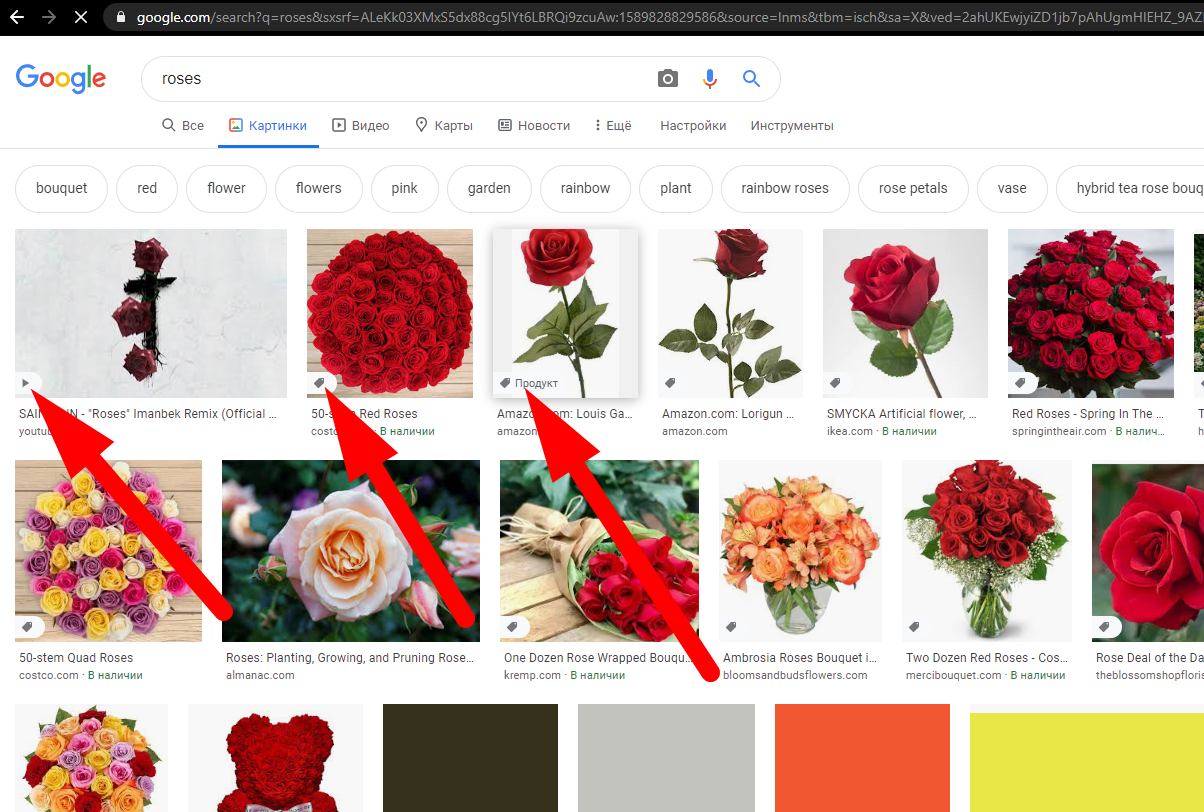1204x812 pixels.
Task: Click the Google logo
Action: click(x=61, y=78)
